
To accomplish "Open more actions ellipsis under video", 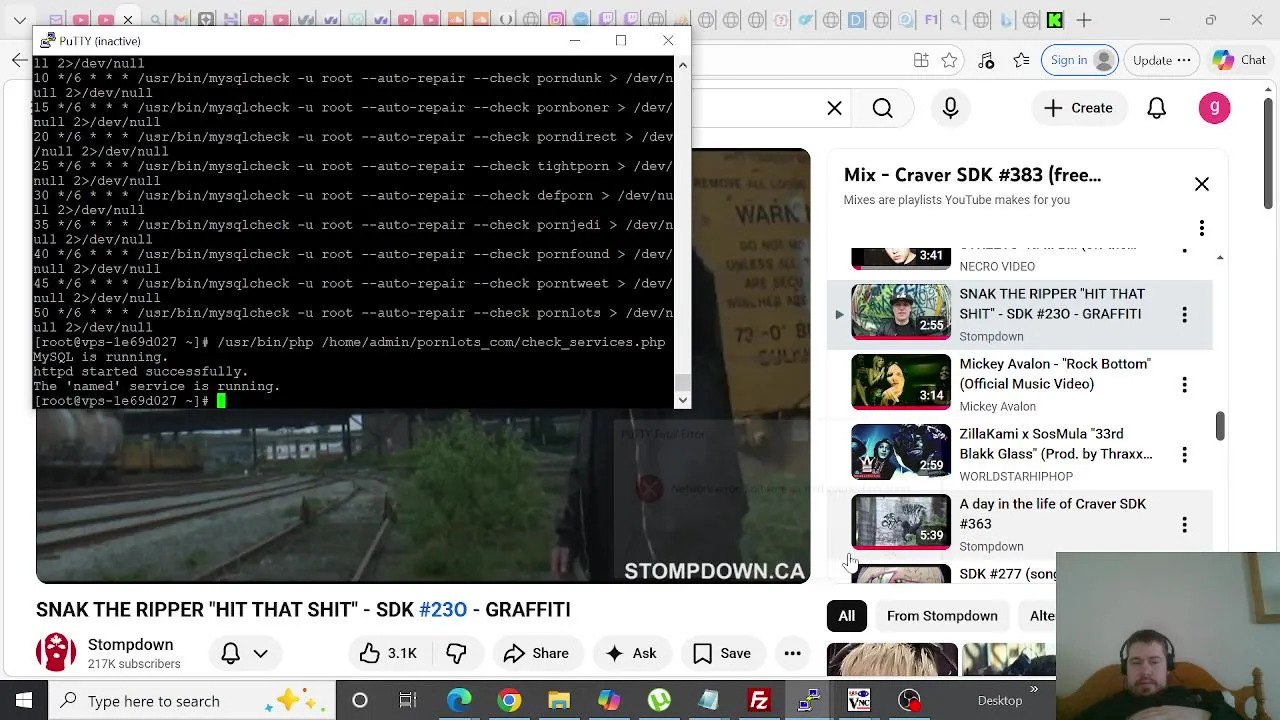I will point(792,654).
